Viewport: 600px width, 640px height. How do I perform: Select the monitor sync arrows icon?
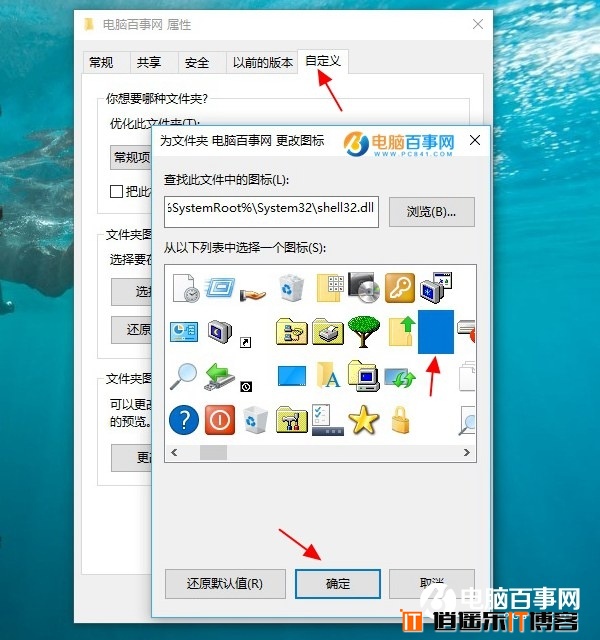tap(400, 377)
